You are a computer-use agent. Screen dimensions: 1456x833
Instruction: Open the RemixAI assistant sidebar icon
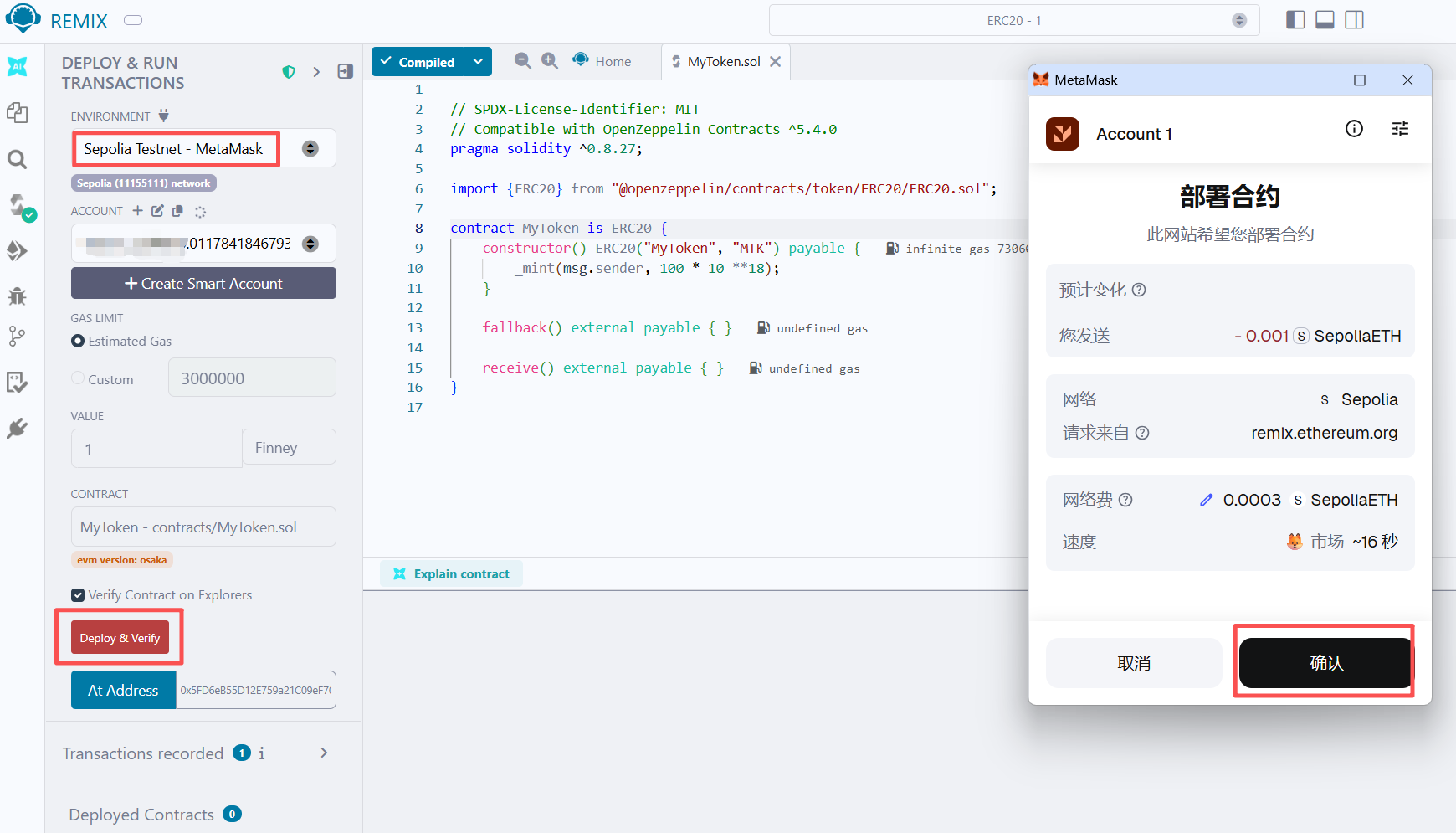pyautogui.click(x=18, y=67)
